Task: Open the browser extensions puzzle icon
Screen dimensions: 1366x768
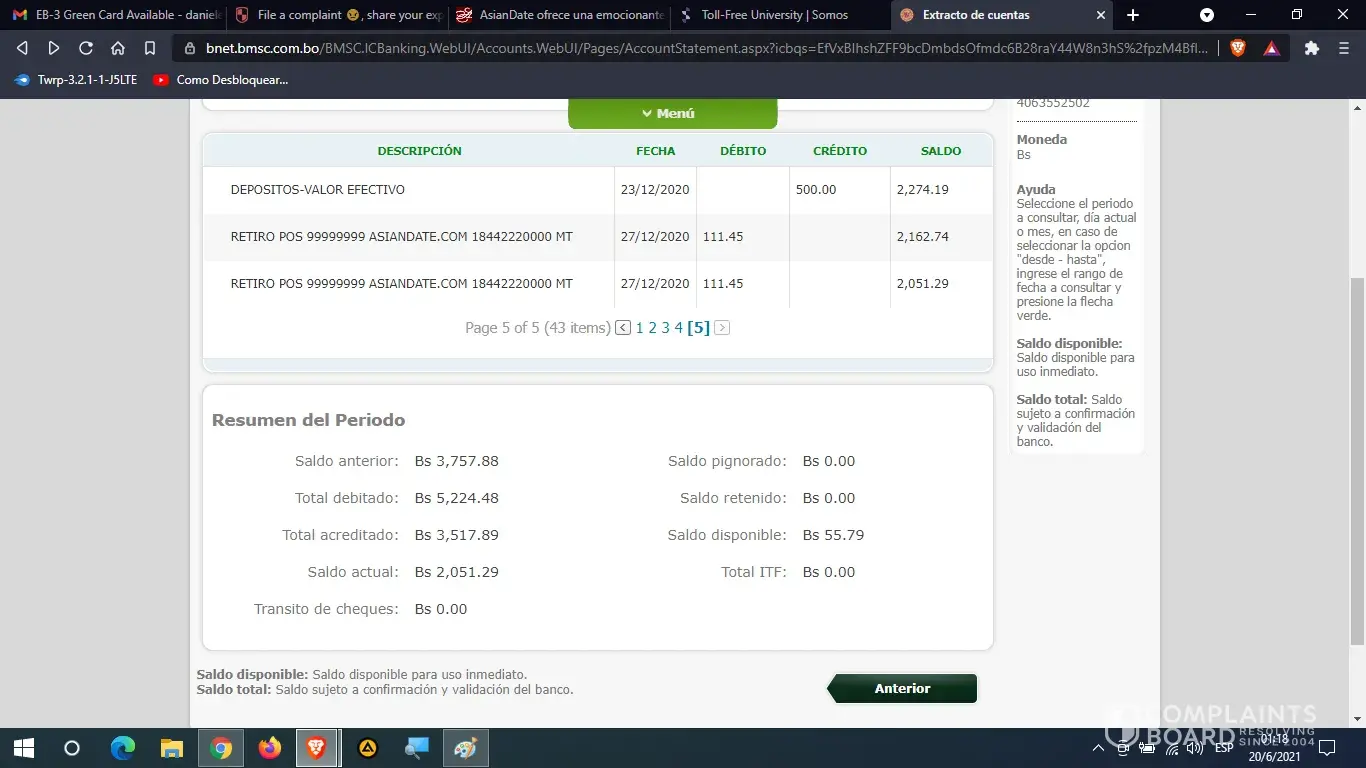Action: tap(1312, 48)
